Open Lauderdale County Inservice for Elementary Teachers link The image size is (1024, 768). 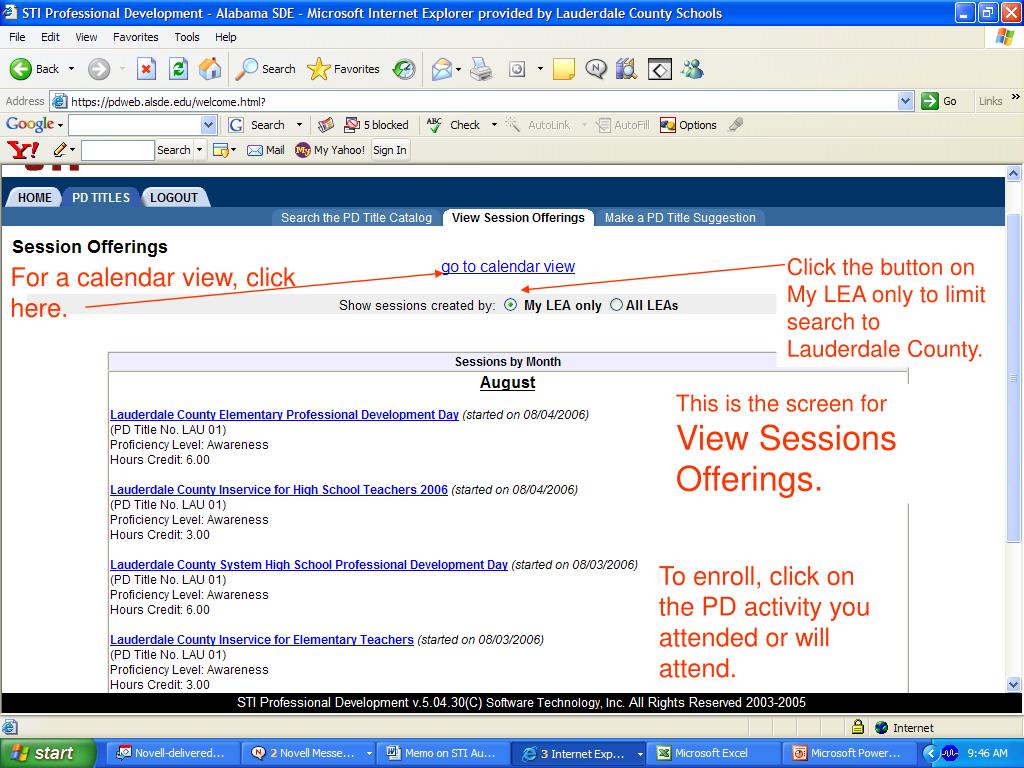click(262, 640)
